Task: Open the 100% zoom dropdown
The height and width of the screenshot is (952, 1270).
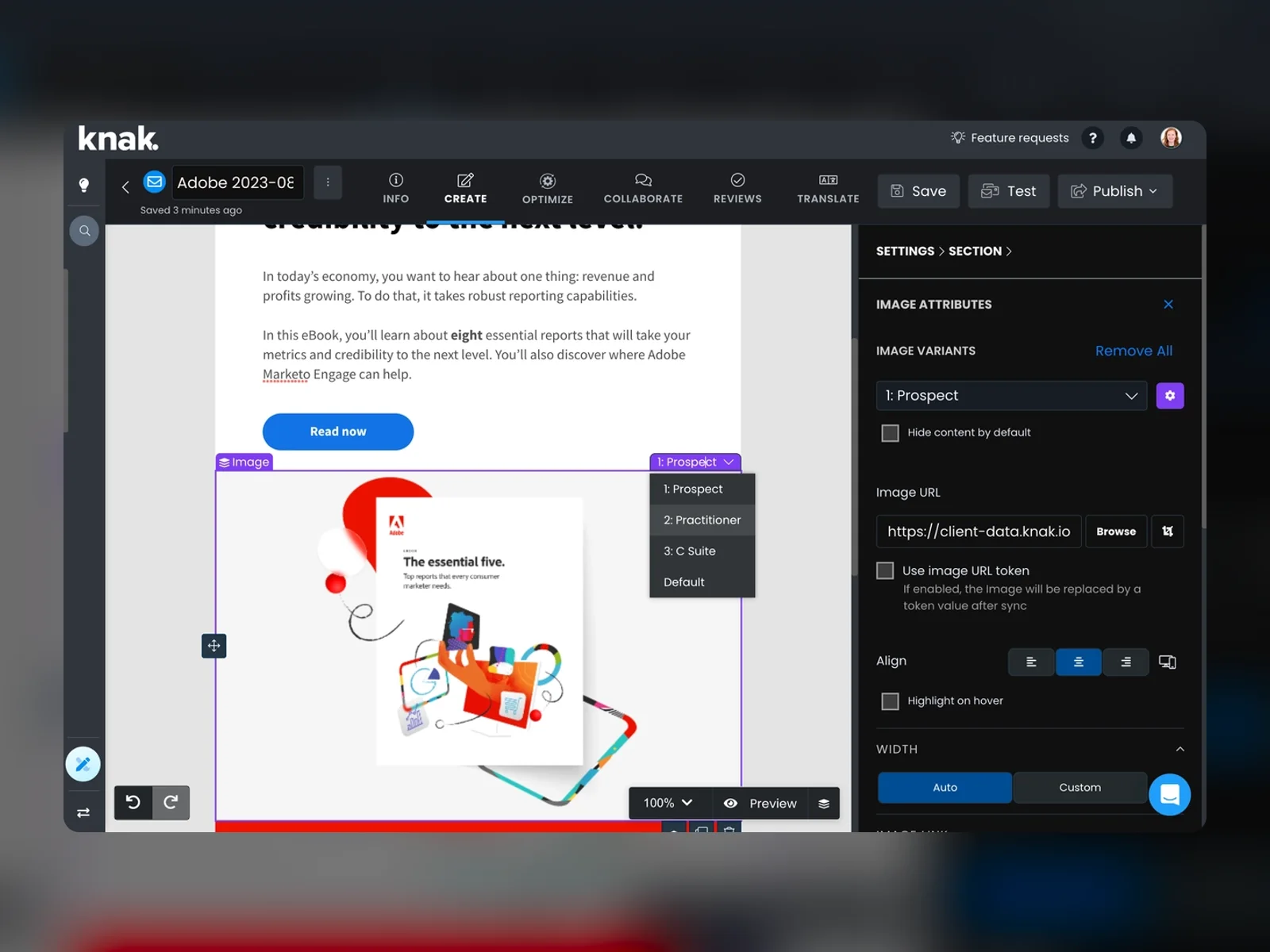Action: pyautogui.click(x=668, y=803)
